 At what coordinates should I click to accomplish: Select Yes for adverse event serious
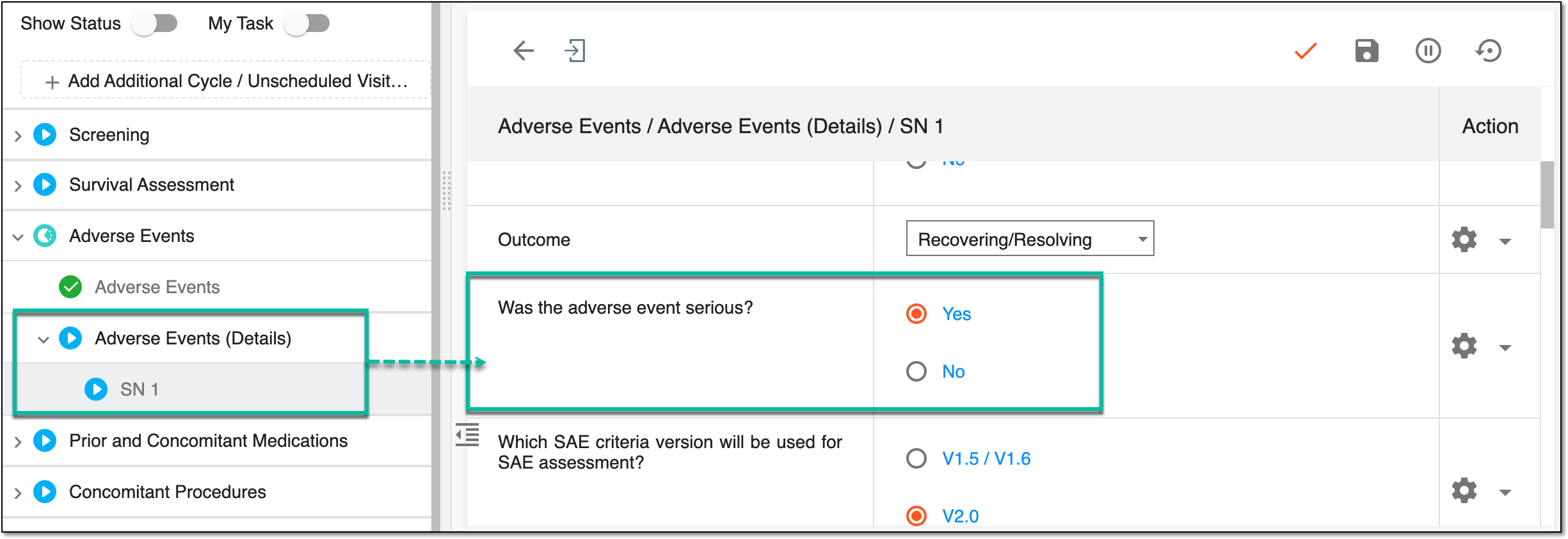point(916,314)
